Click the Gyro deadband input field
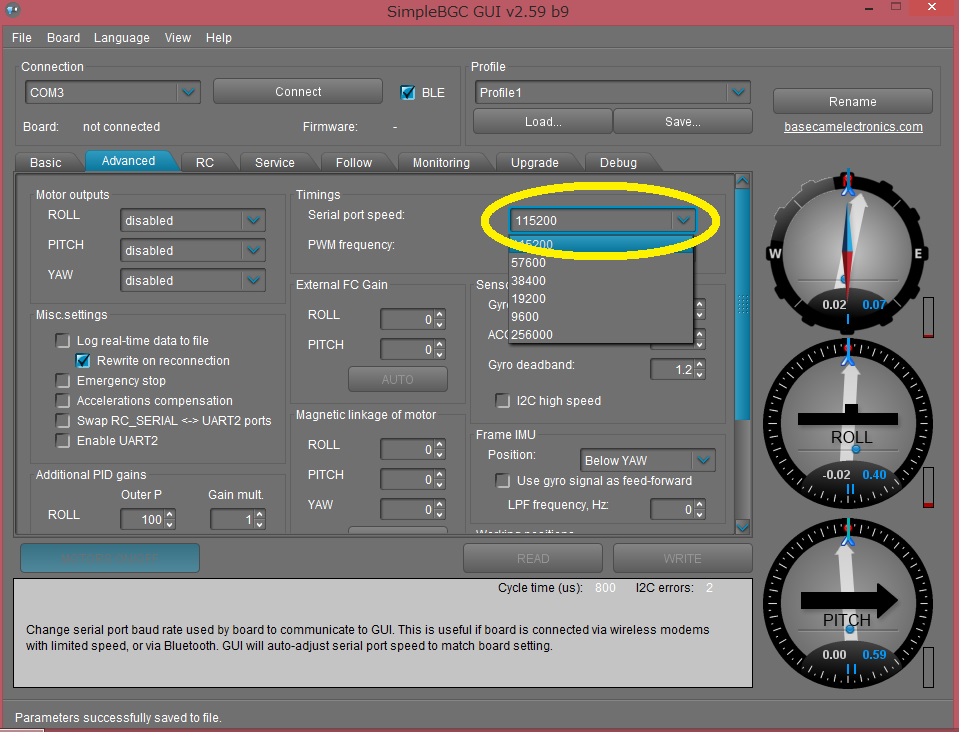The width and height of the screenshot is (962, 746). pyautogui.click(x=672, y=369)
